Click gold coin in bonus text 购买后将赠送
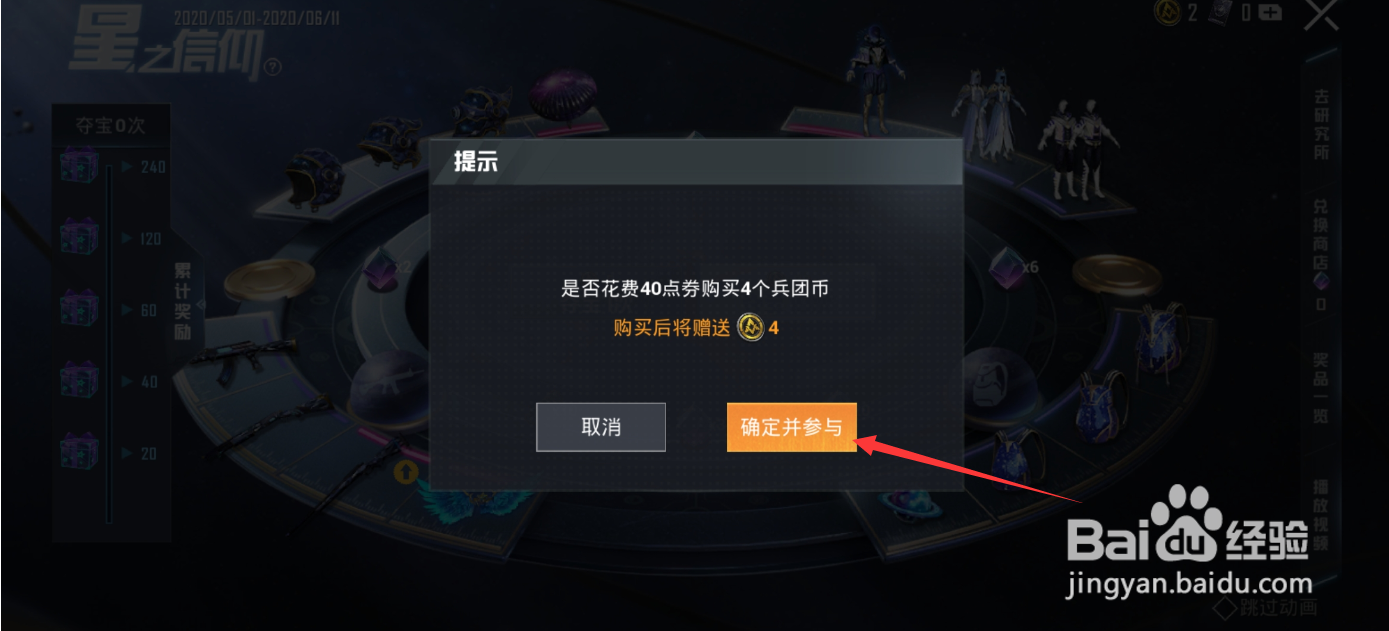 pyautogui.click(x=749, y=327)
